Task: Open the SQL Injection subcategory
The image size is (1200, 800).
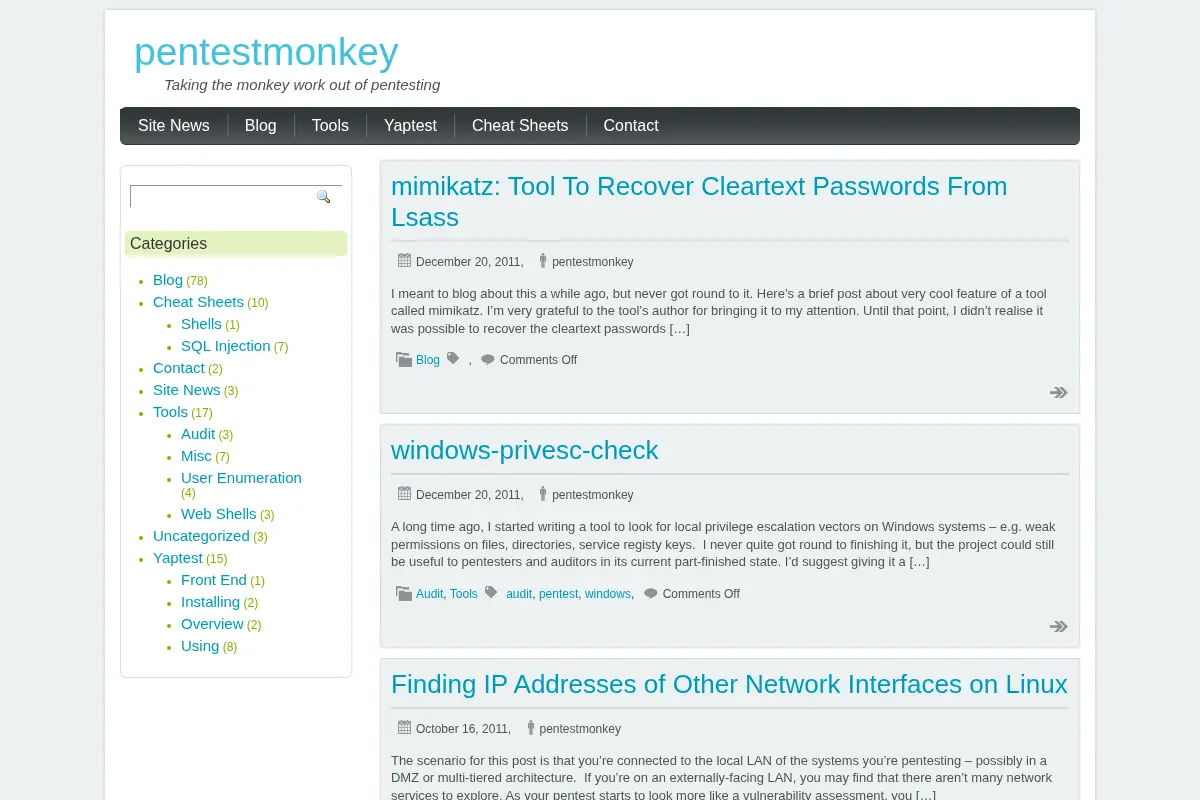Action: coord(226,346)
